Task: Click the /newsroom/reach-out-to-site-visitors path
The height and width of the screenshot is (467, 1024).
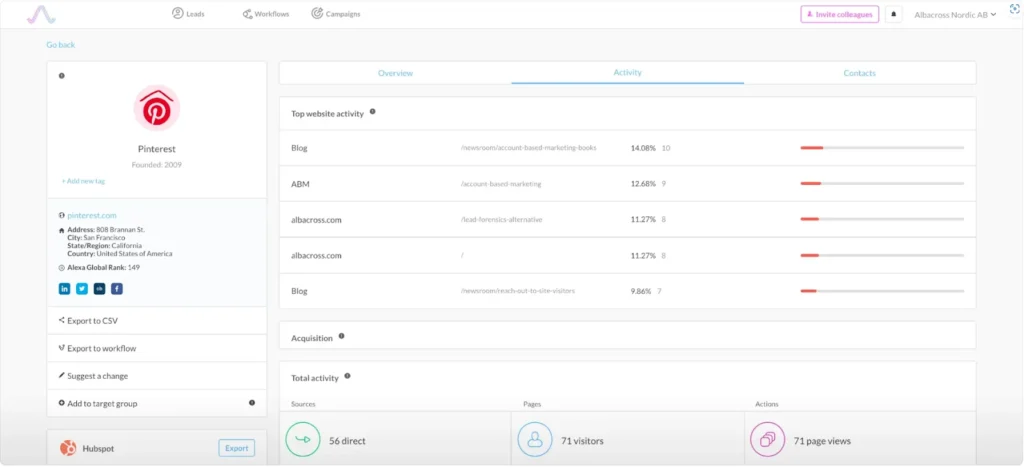Action: tap(518, 291)
